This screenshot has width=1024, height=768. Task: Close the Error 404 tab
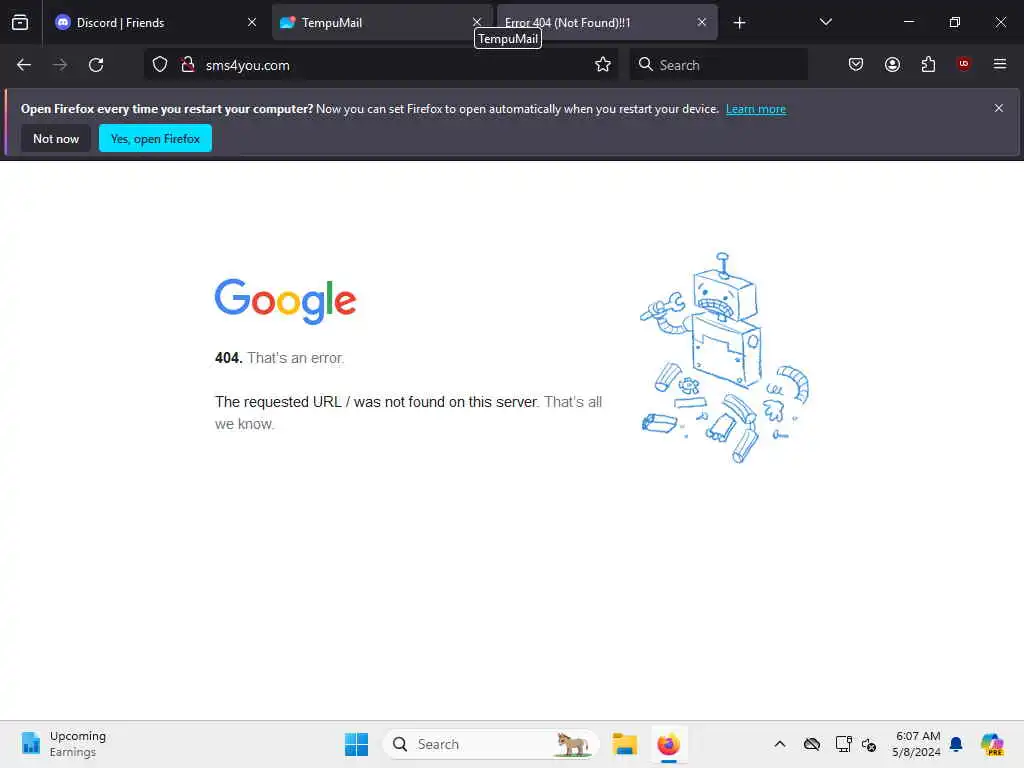702,22
